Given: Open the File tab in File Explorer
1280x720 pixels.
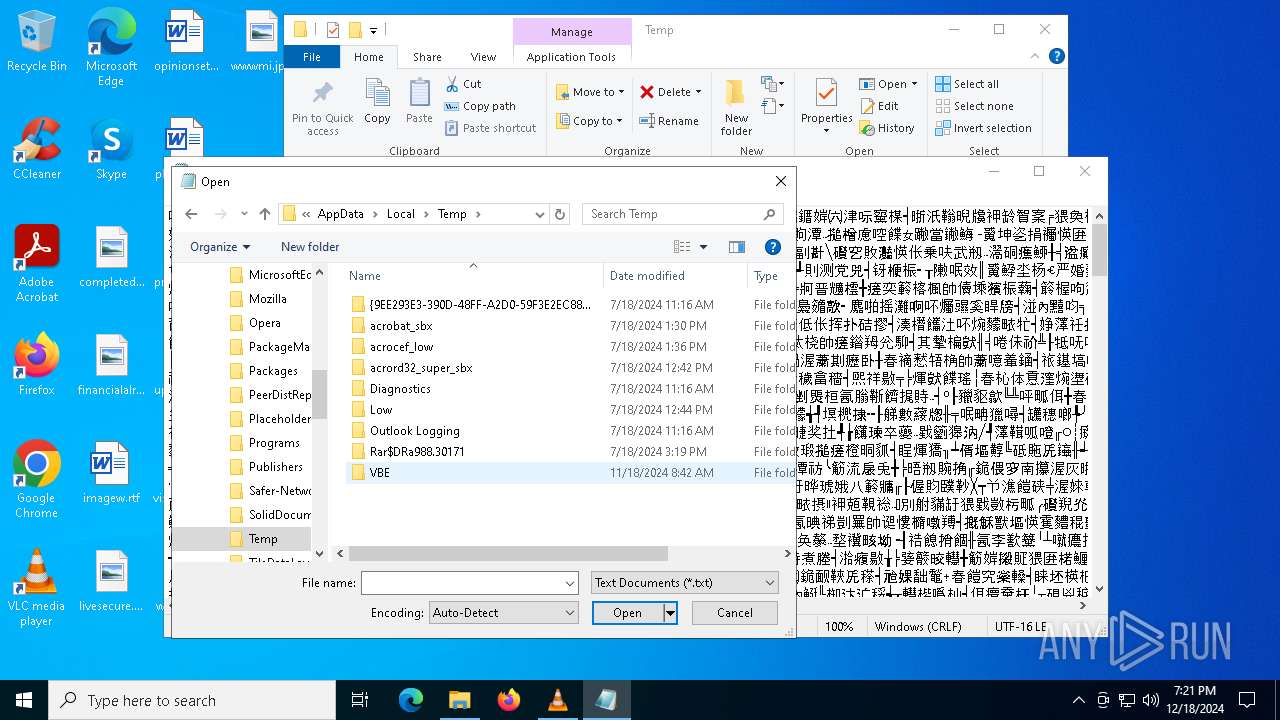Looking at the screenshot, I should pos(312,57).
